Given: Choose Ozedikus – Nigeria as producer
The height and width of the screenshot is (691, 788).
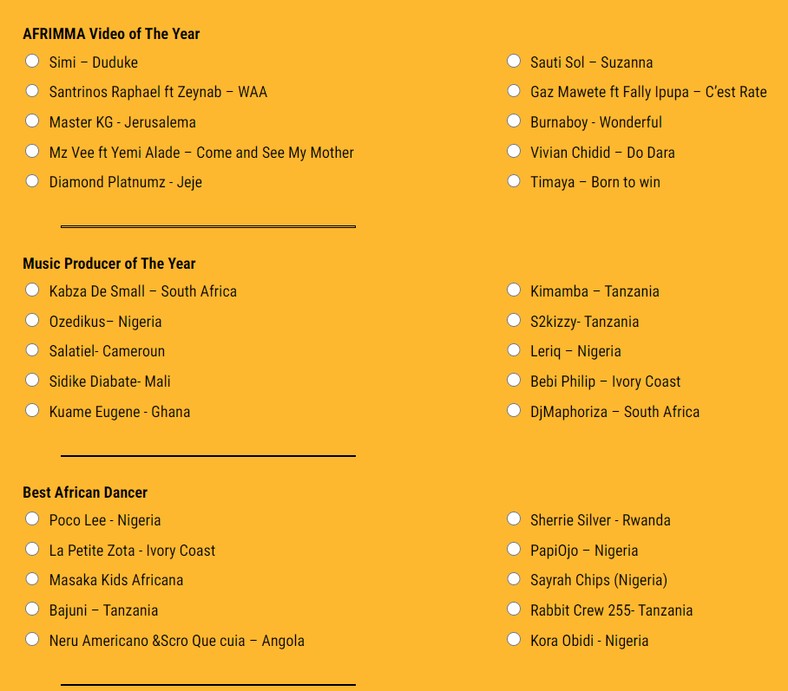Looking at the screenshot, I should tap(32, 320).
